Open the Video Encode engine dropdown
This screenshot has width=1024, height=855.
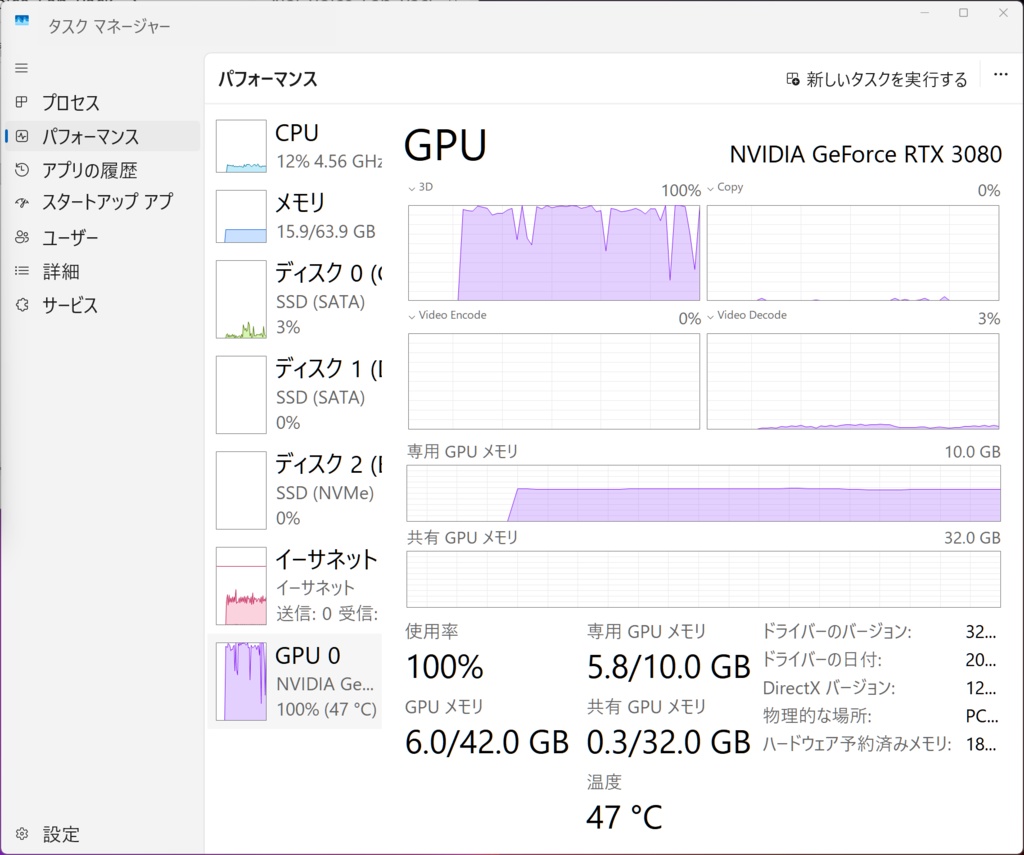tap(450, 315)
